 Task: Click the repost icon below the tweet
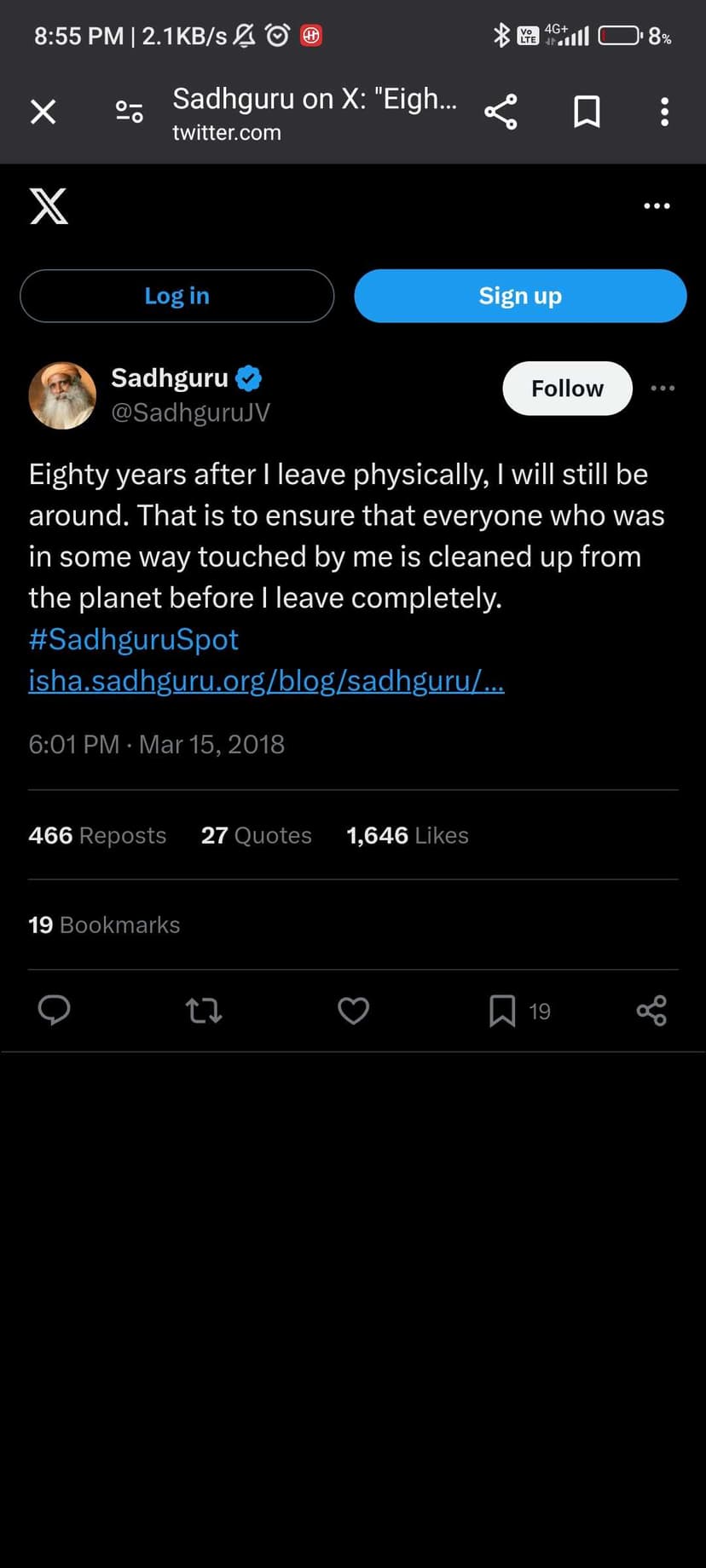[203, 1011]
